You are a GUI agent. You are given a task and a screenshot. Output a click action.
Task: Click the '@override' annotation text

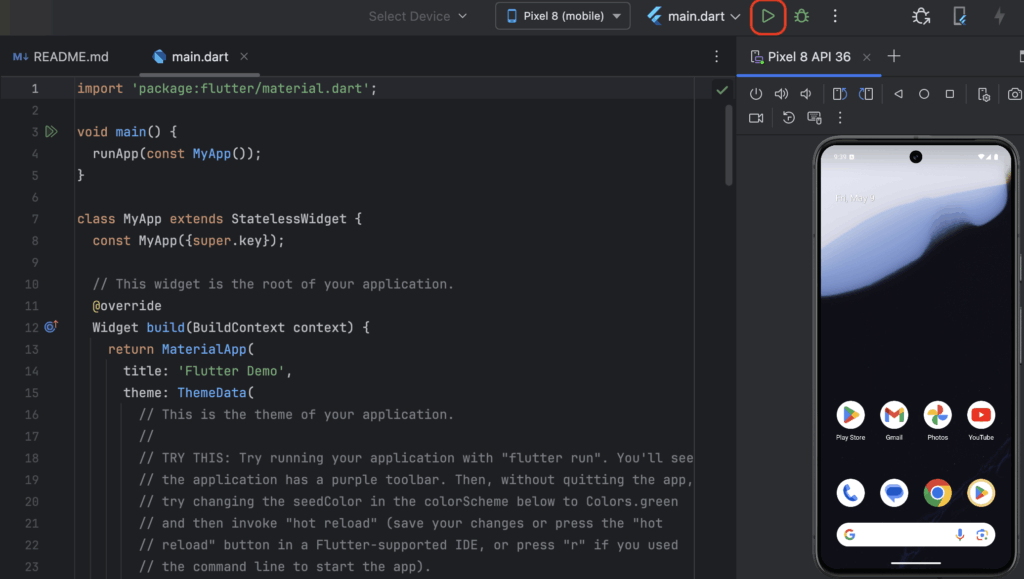(x=127, y=305)
